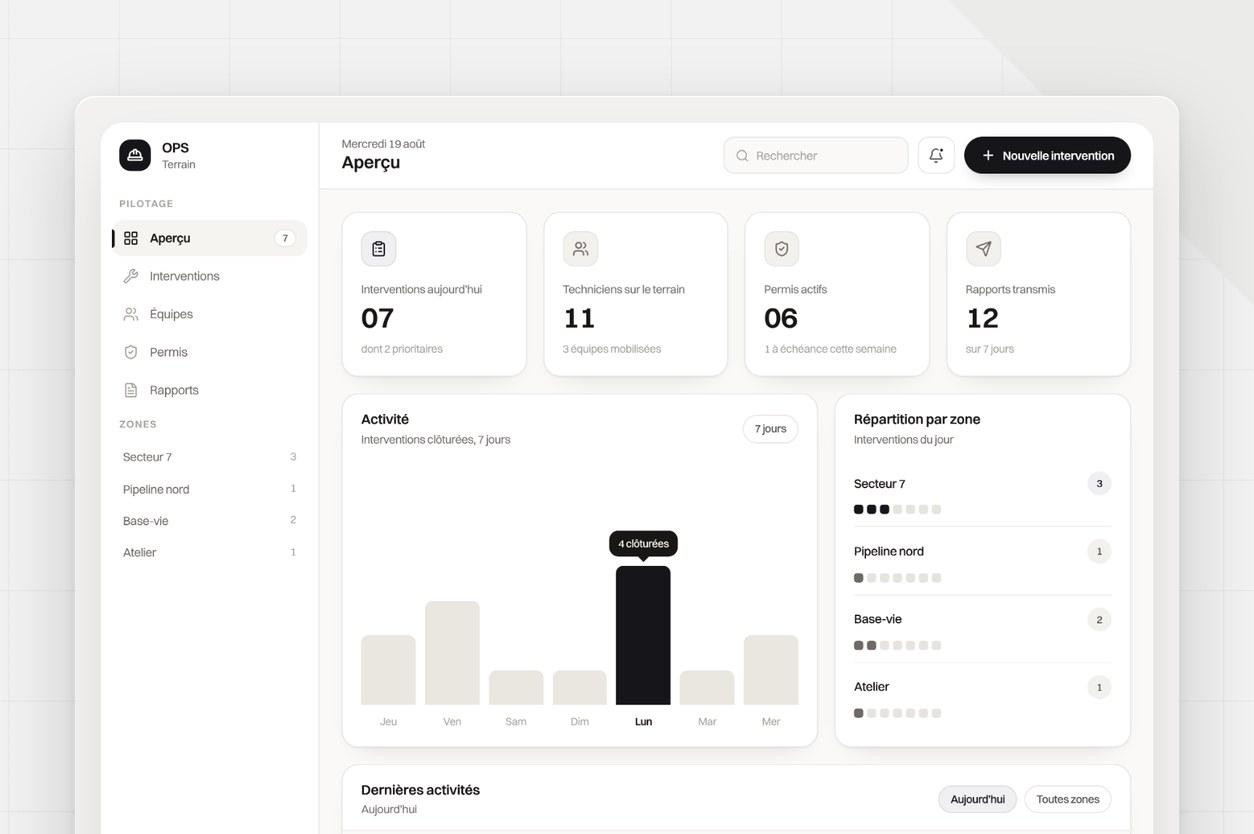
Task: Focus the Rechercher search field
Action: 816,155
